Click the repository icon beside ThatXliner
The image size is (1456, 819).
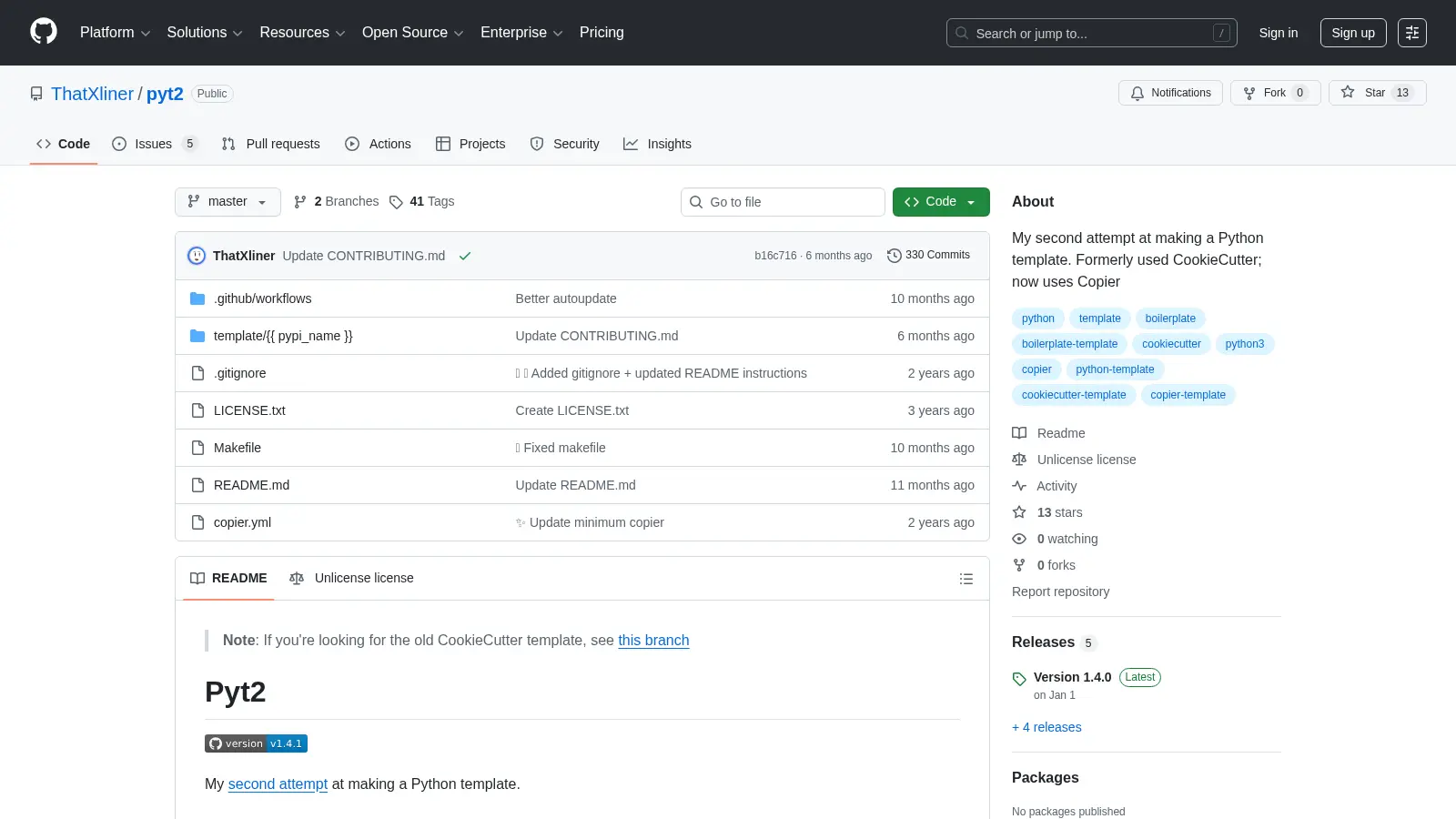[x=36, y=94]
